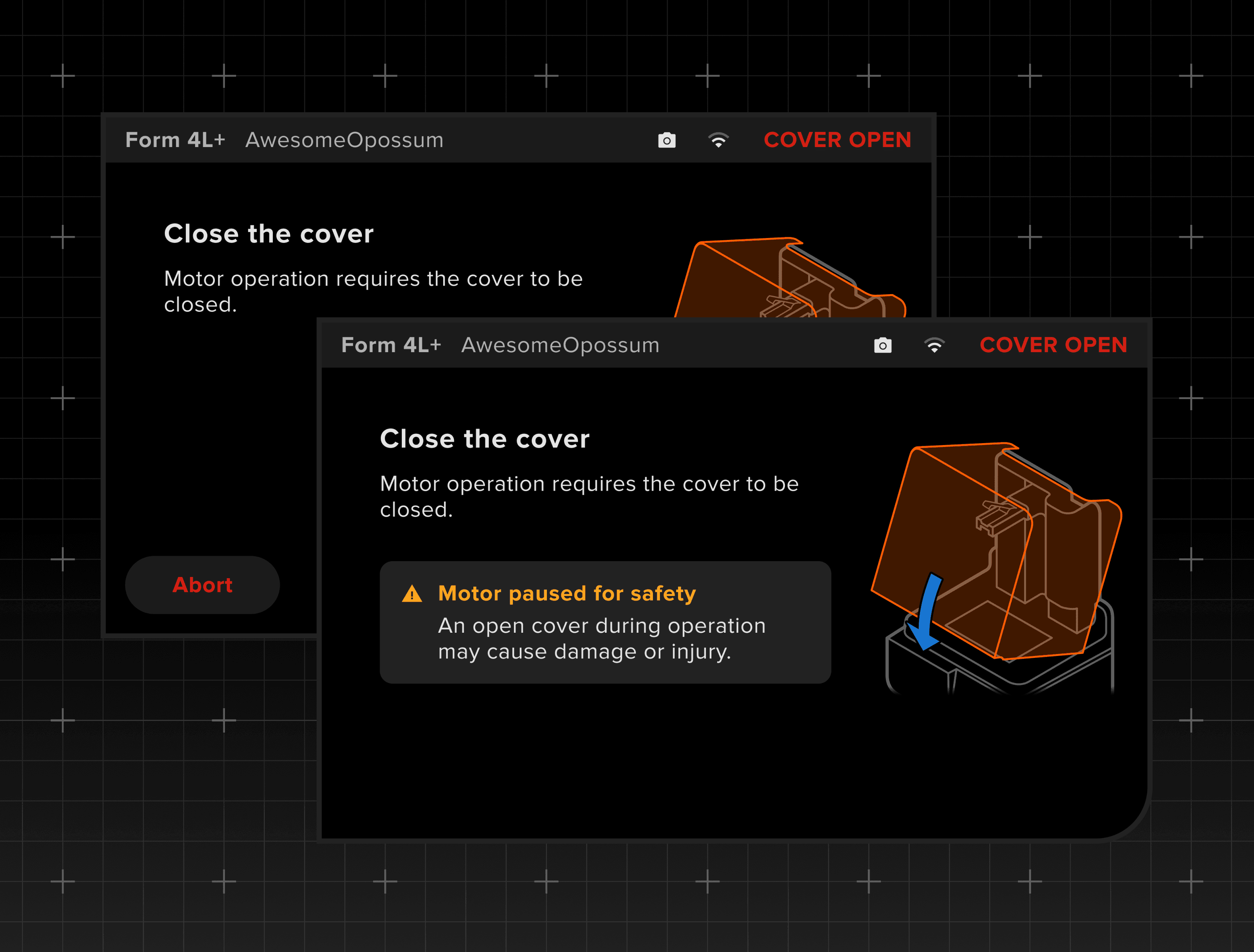The height and width of the screenshot is (952, 1254).
Task: Click the 'Motor paused for safety' heading
Action: 566,593
